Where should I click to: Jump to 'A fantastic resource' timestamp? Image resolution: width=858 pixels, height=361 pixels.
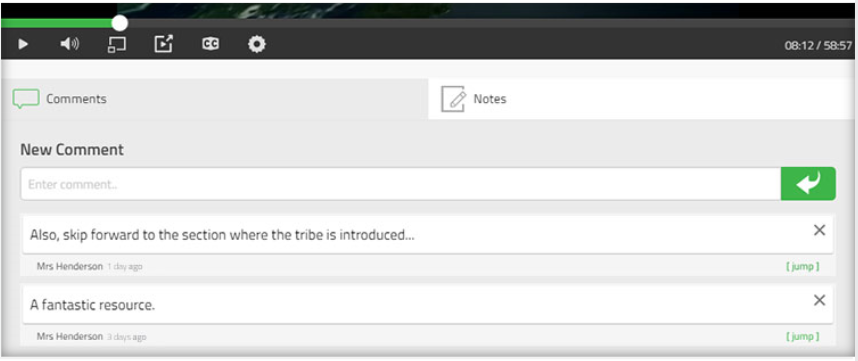point(803,337)
